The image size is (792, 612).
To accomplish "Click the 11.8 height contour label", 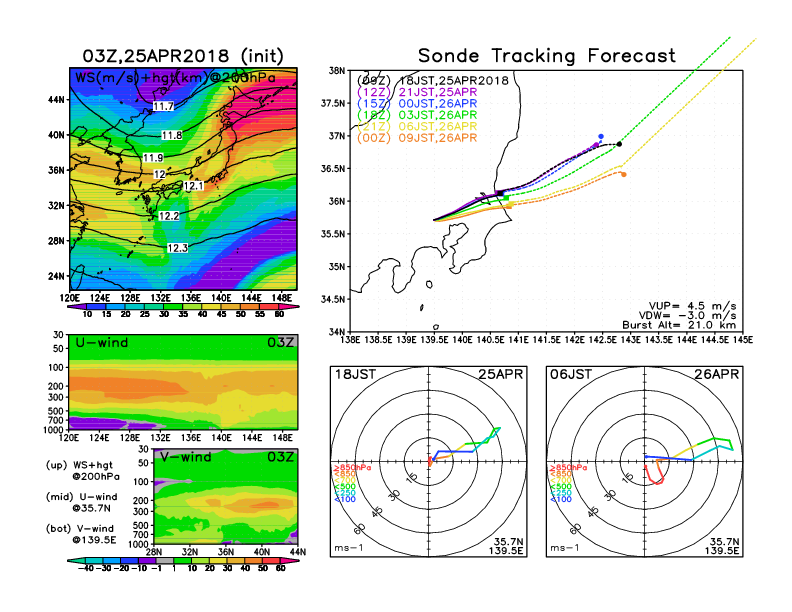I will pyautogui.click(x=172, y=135).
